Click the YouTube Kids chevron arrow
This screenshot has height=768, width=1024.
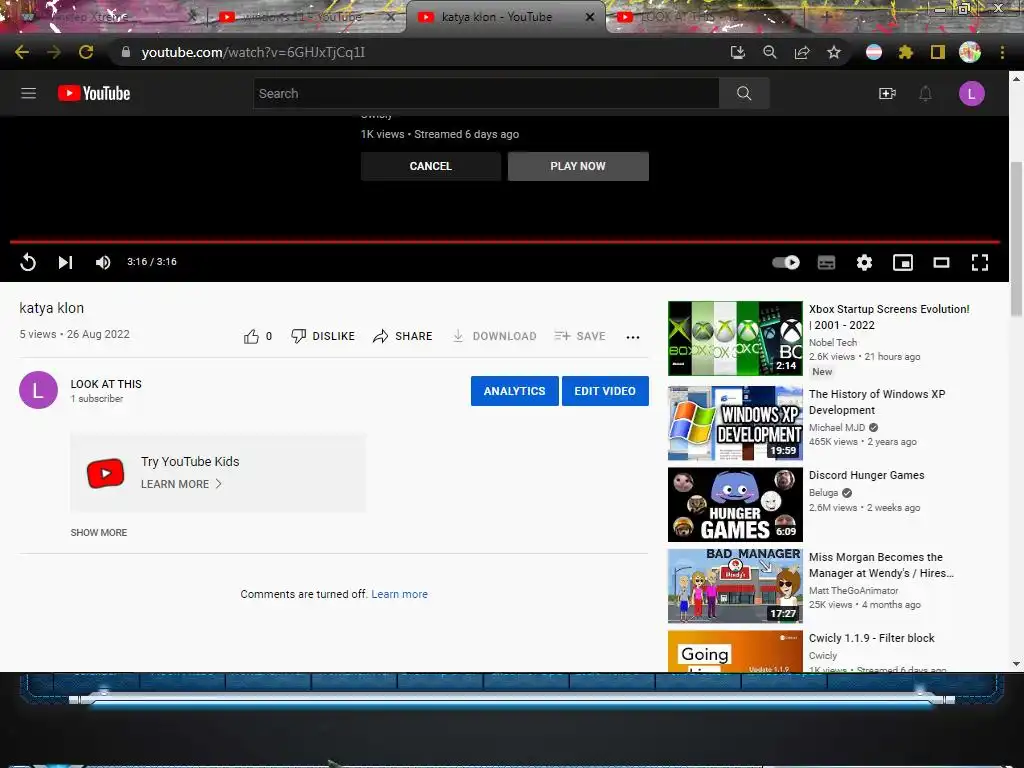click(219, 484)
